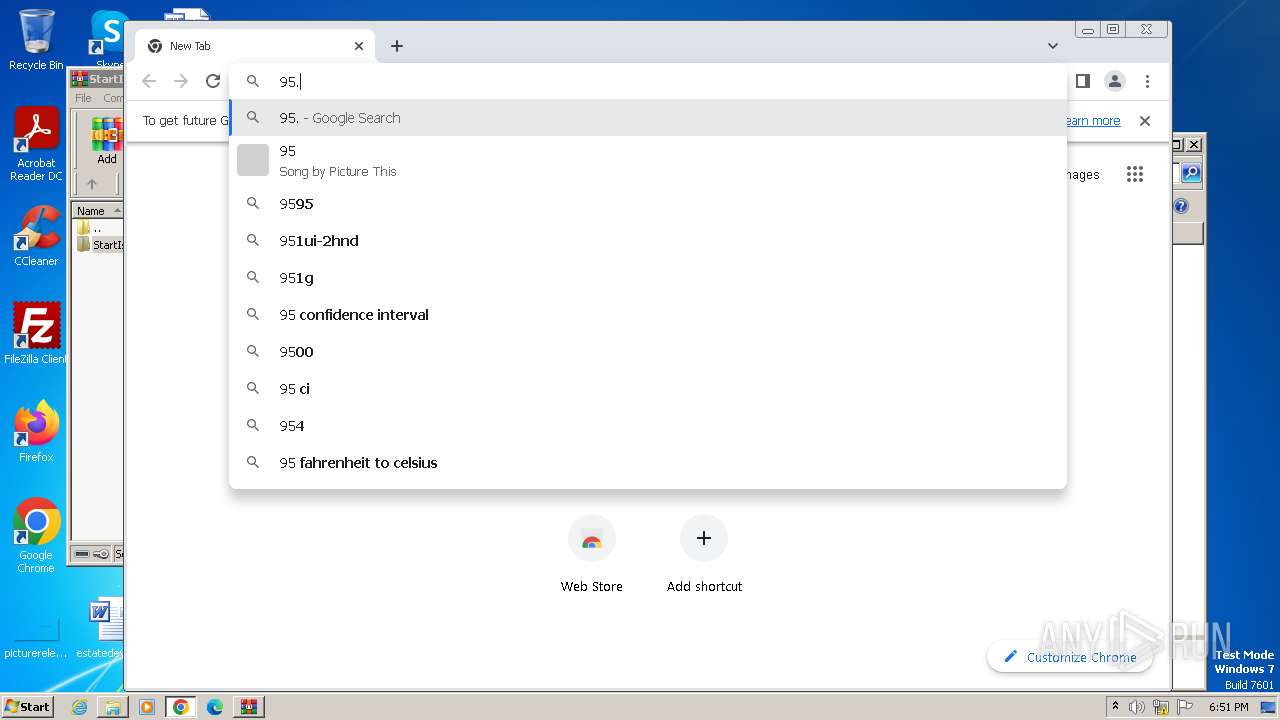Choose '95 fahrenheit to celsius' suggestion
This screenshot has width=1280, height=720.
click(648, 463)
